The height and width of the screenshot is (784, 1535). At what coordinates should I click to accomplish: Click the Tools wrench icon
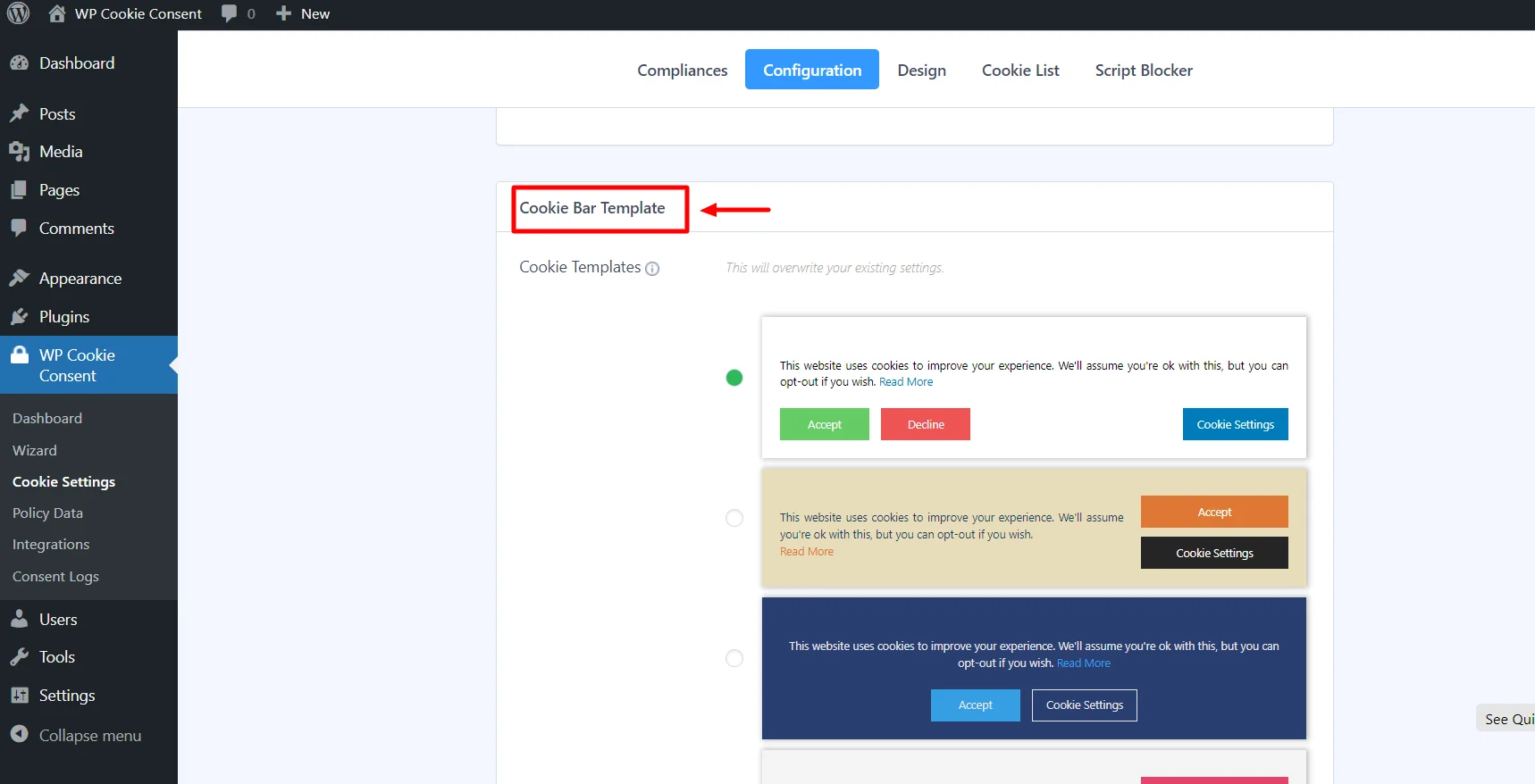click(19, 657)
